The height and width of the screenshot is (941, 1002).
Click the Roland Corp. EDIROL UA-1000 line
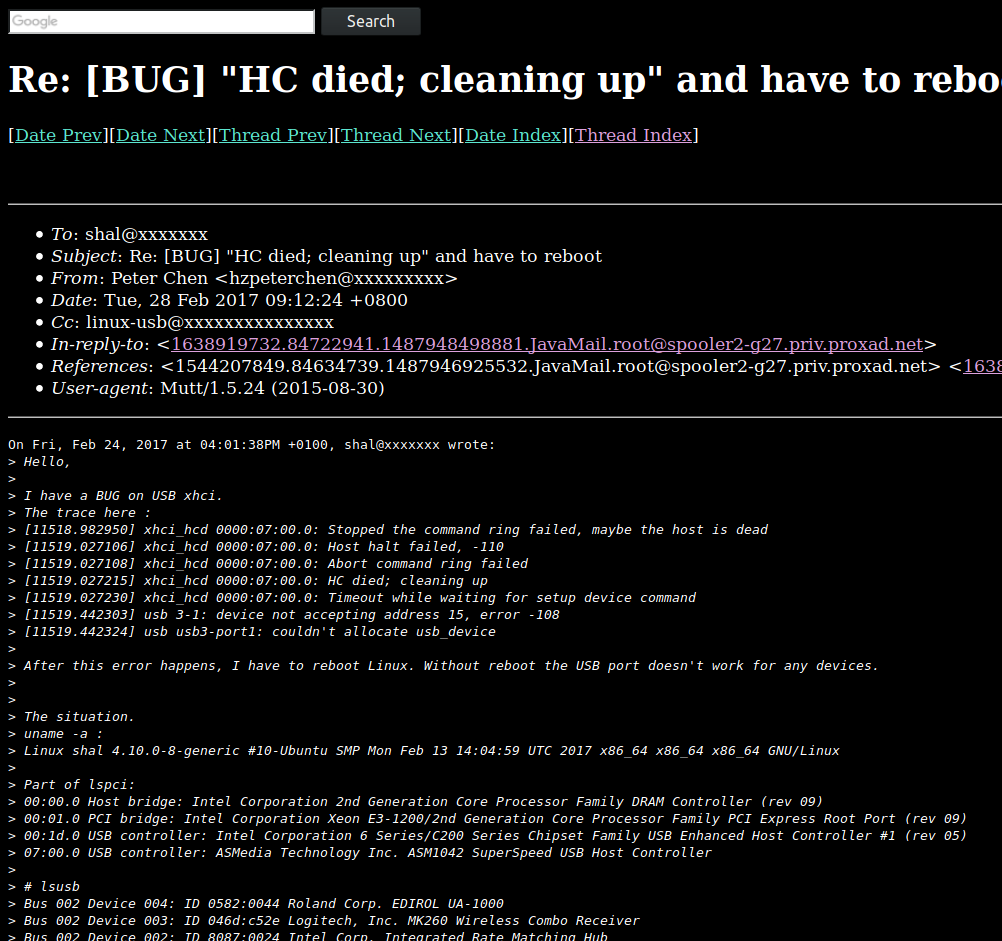256,904
